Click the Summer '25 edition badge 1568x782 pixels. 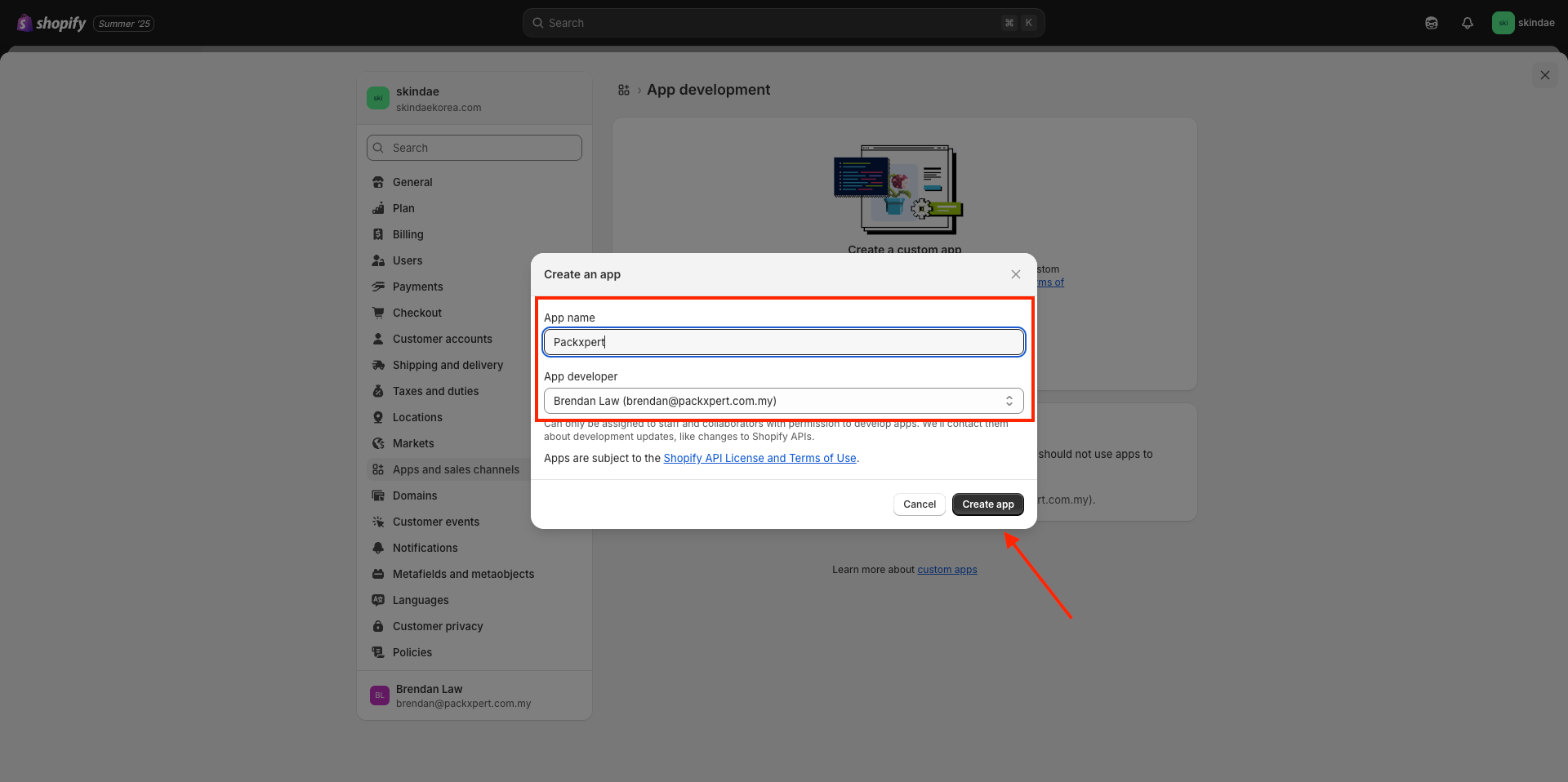point(124,24)
